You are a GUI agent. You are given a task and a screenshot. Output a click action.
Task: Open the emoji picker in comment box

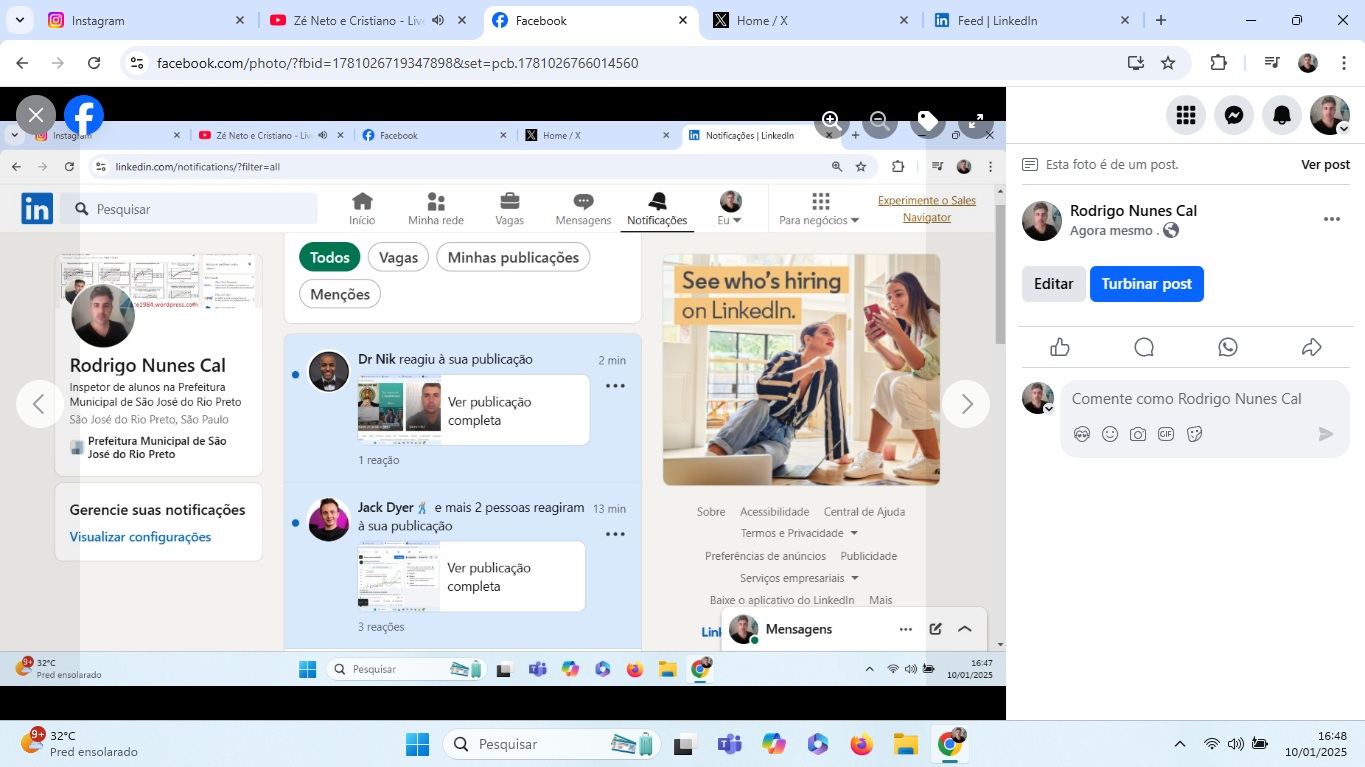pyautogui.click(x=1110, y=434)
